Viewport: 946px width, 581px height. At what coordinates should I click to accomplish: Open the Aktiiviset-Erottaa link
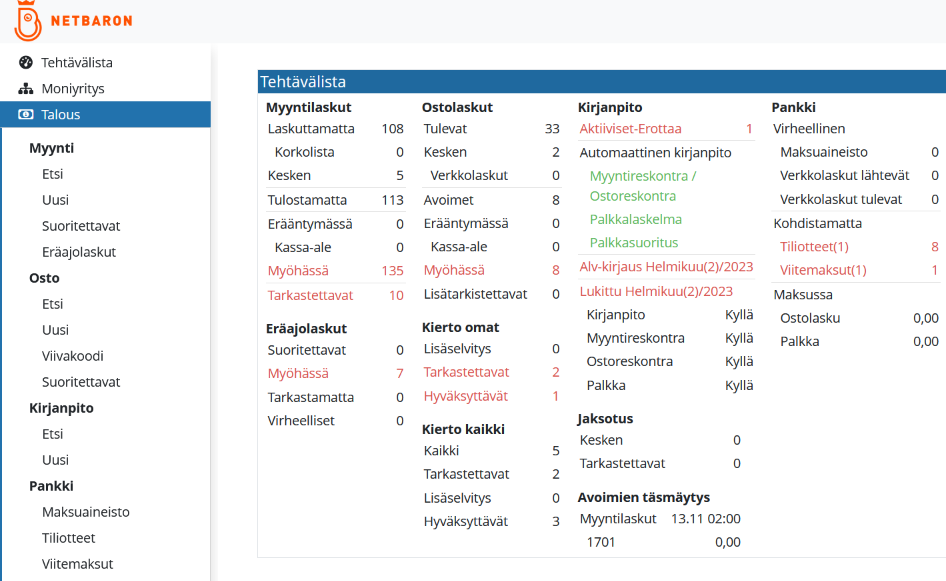pyautogui.click(x=630, y=129)
